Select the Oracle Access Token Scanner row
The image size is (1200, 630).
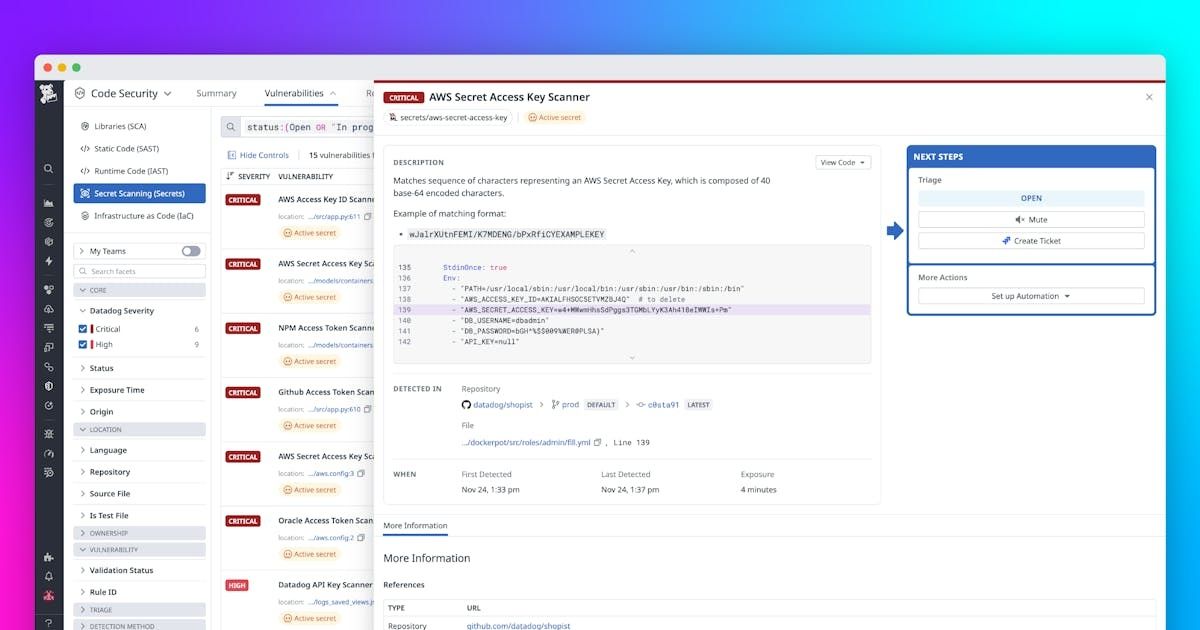(296, 537)
